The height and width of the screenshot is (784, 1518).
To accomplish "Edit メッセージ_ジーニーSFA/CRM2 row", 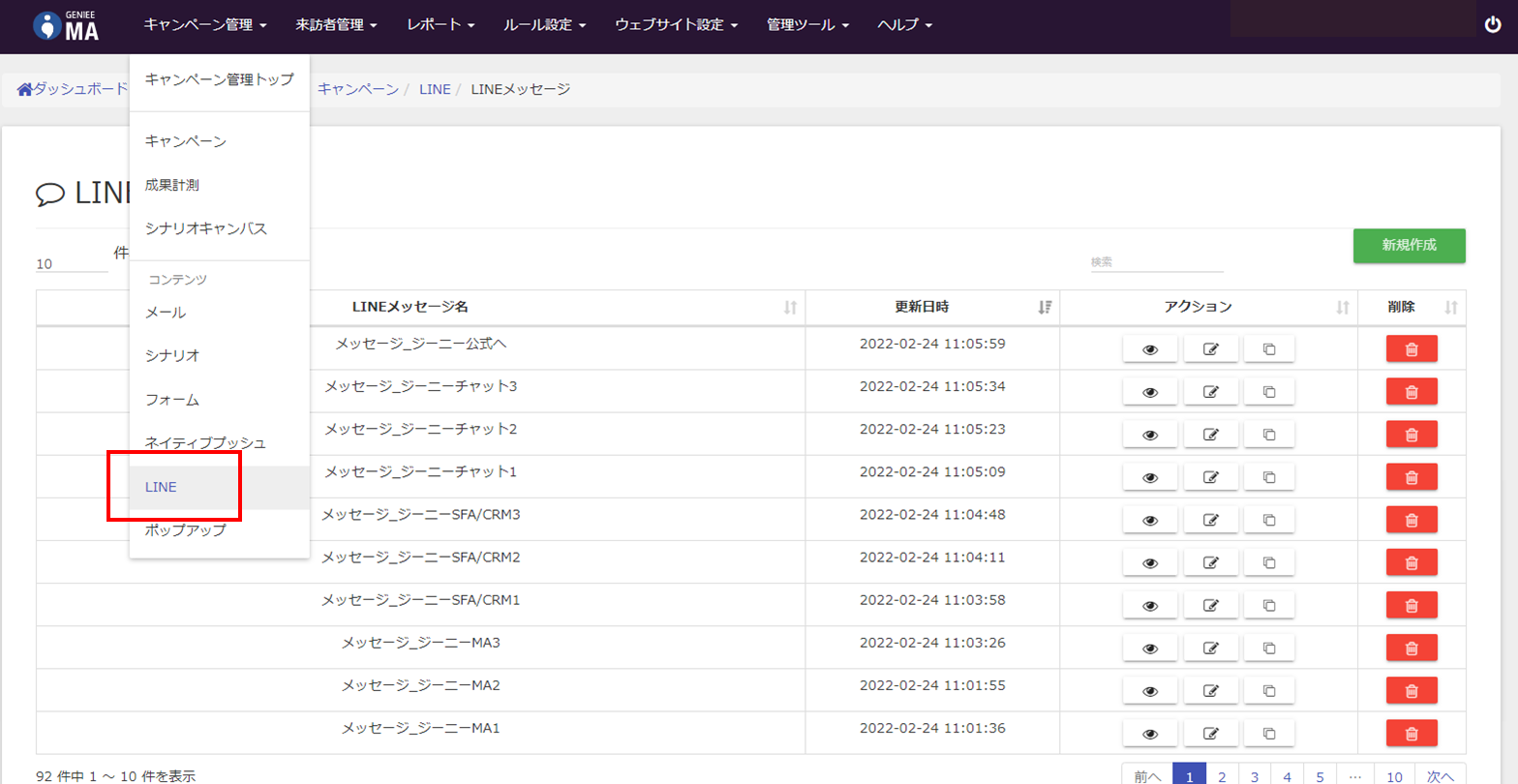I will [1210, 562].
